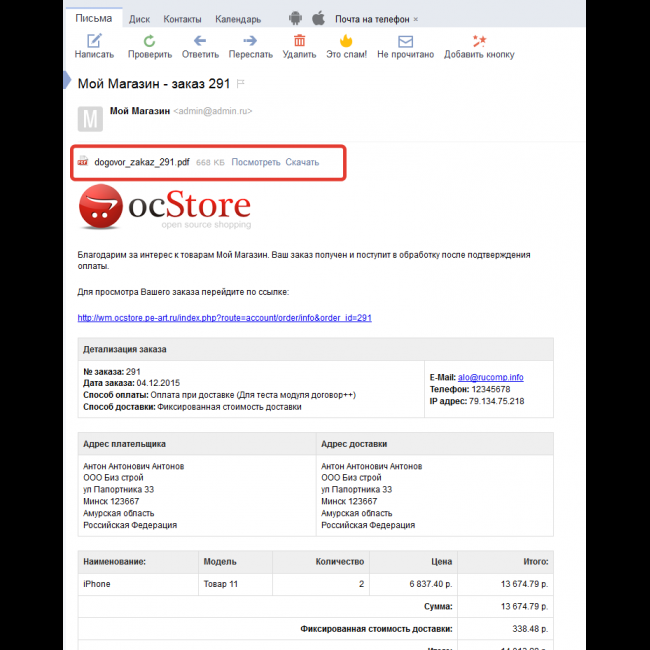650x650 pixels.
Task: Toggle the importance flag beside the subject
Action: (240, 83)
